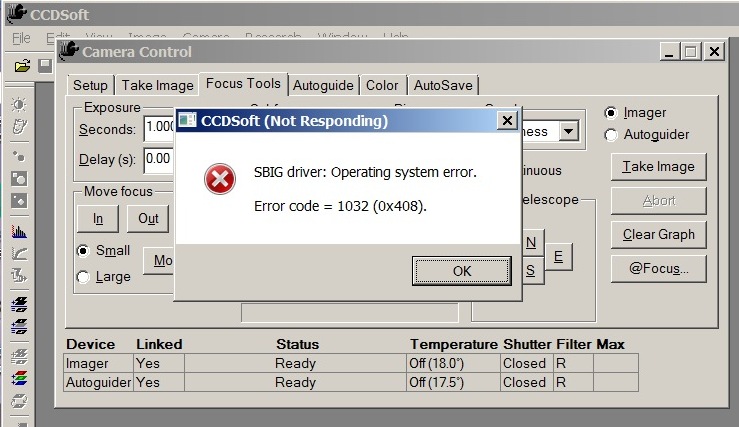The width and height of the screenshot is (739, 427).
Task: Open the Autoguide tab
Action: click(x=323, y=85)
